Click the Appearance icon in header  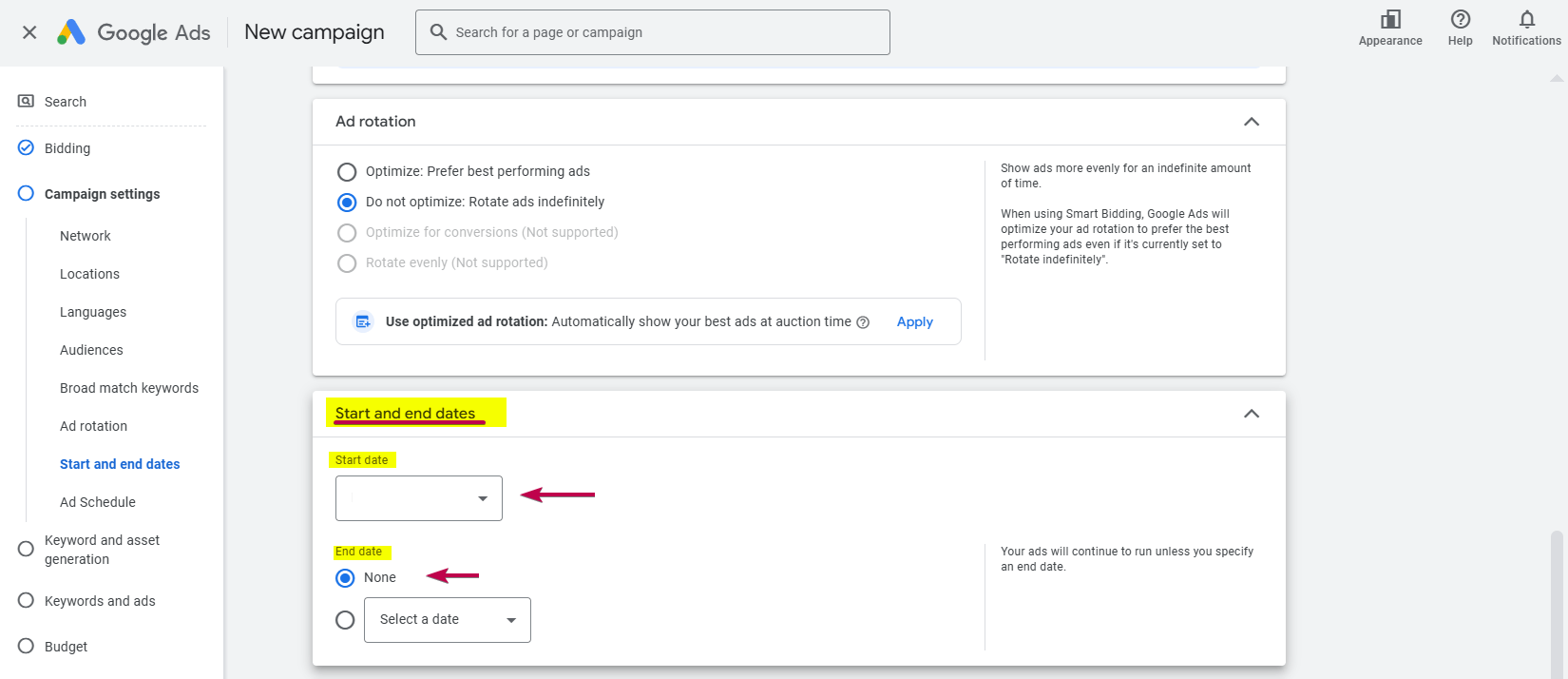point(1390,20)
